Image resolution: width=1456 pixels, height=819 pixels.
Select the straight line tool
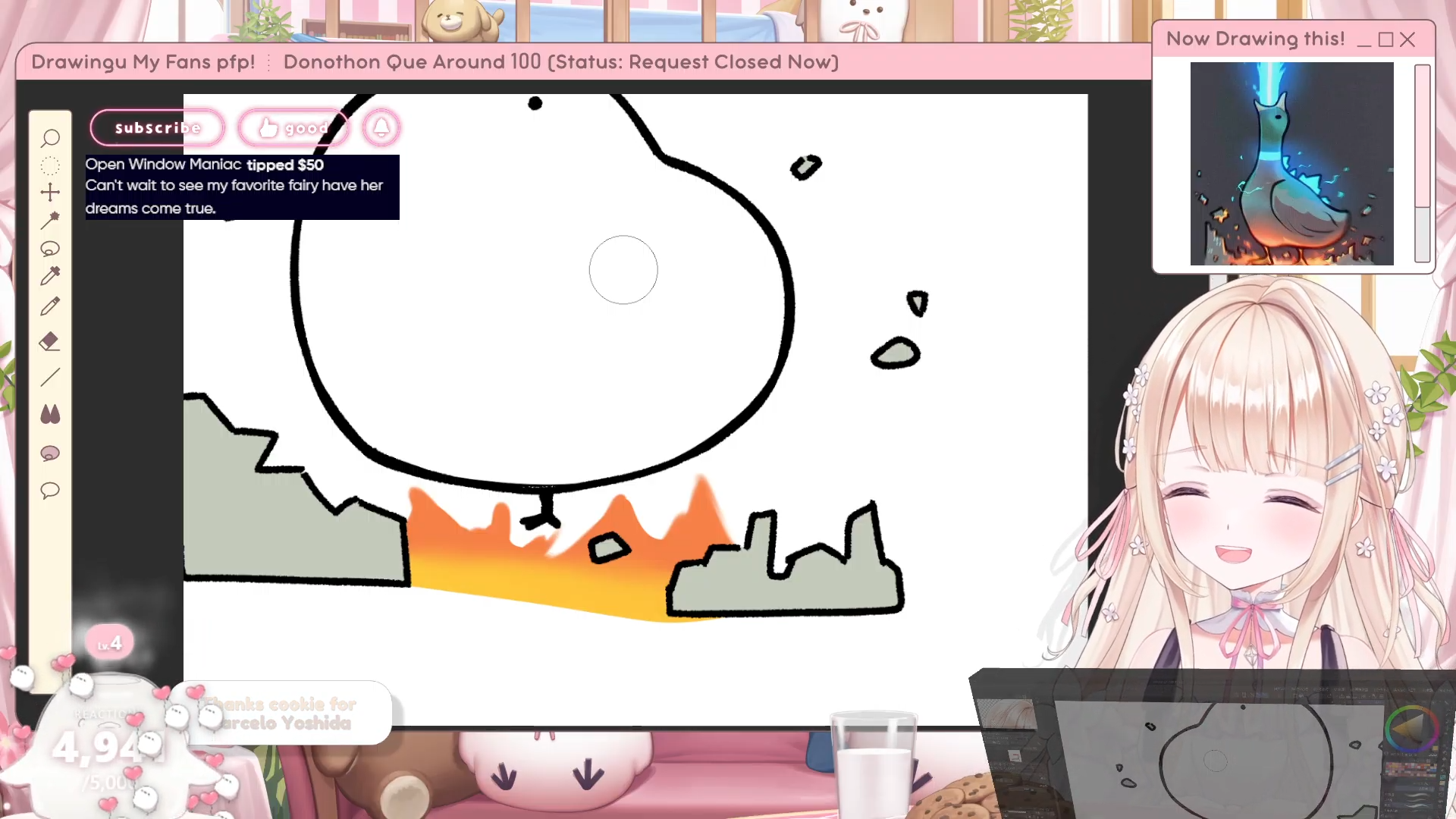pyautogui.click(x=50, y=377)
